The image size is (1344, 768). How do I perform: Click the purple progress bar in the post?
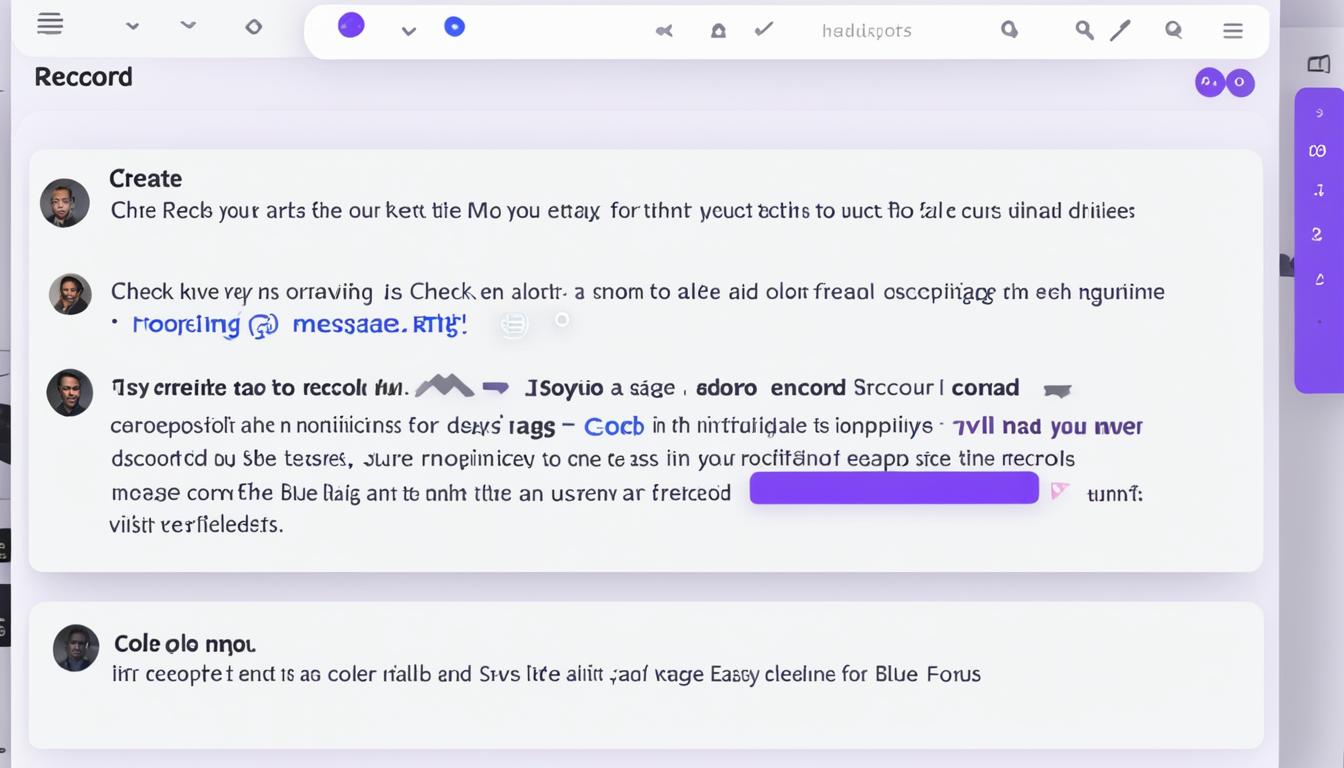tap(893, 487)
